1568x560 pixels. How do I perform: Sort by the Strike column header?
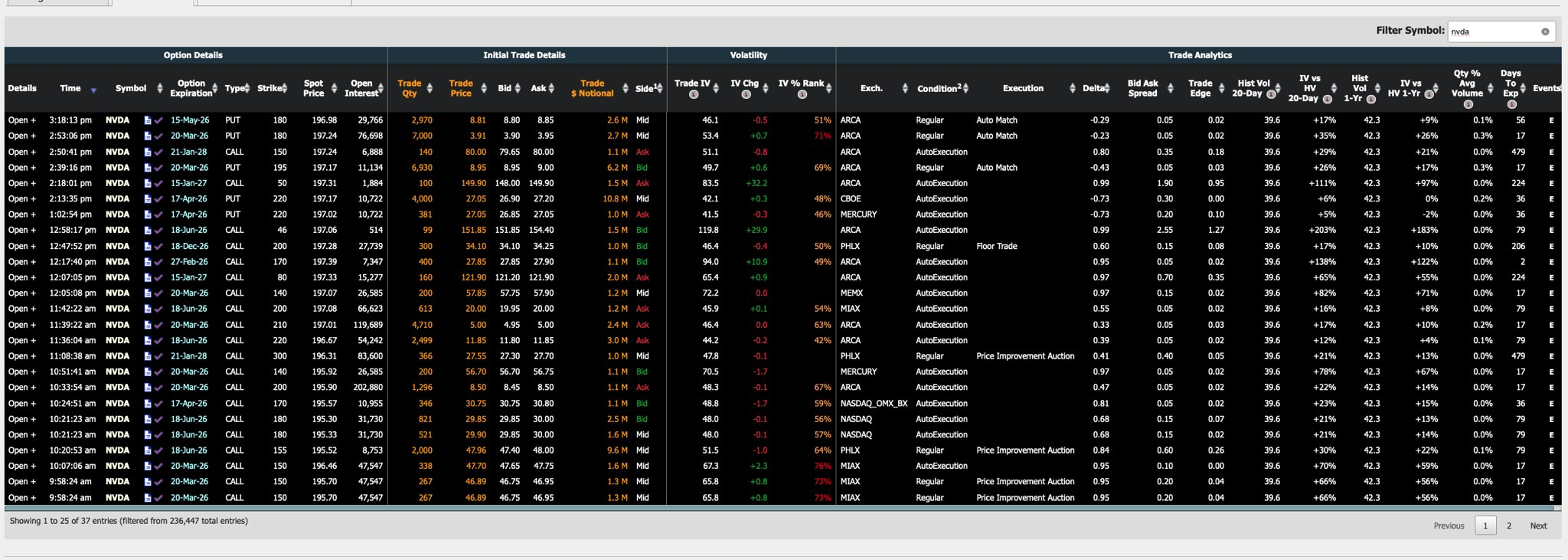[x=269, y=88]
